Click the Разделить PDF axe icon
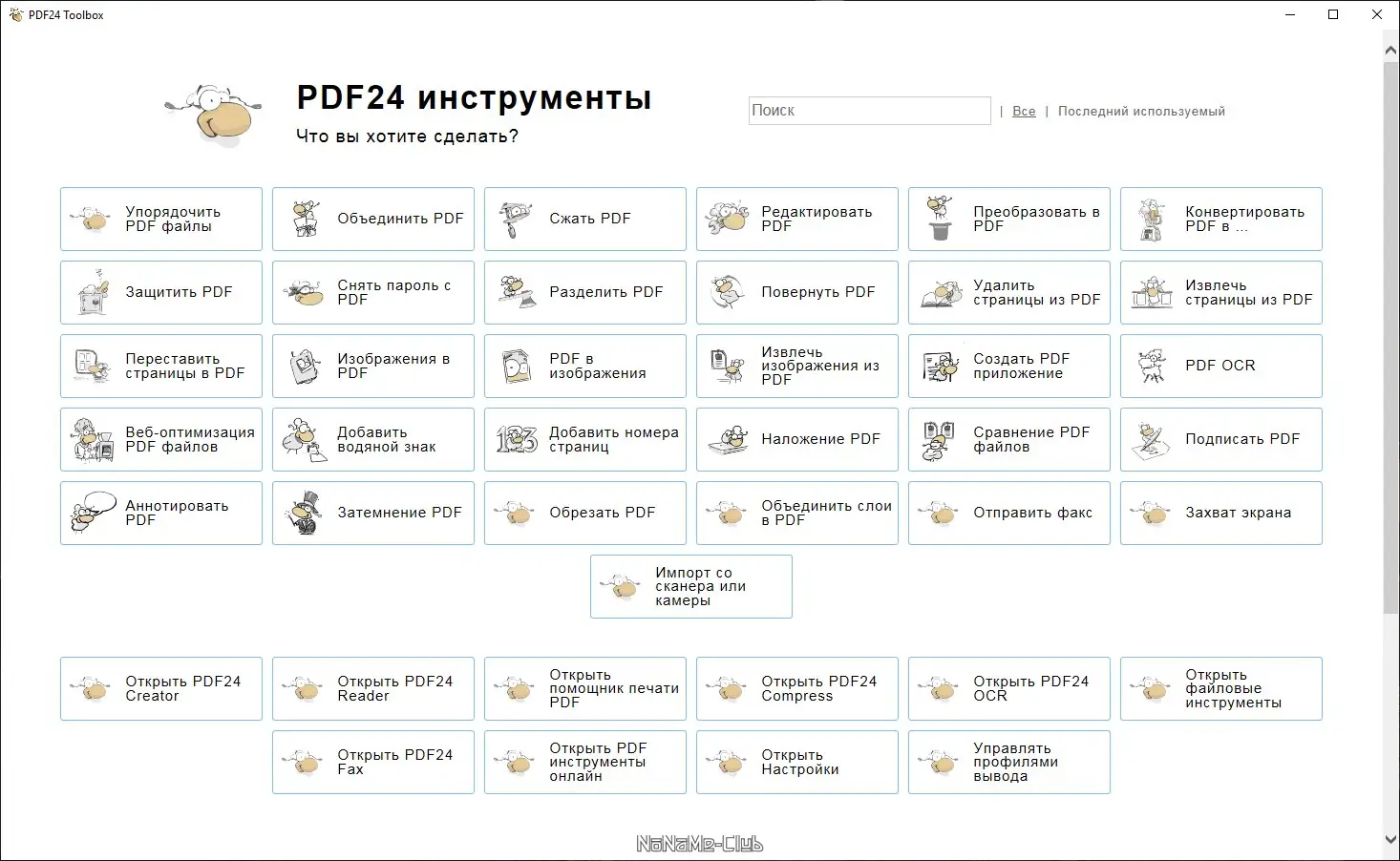This screenshot has height=861, width=1400. pos(517,292)
